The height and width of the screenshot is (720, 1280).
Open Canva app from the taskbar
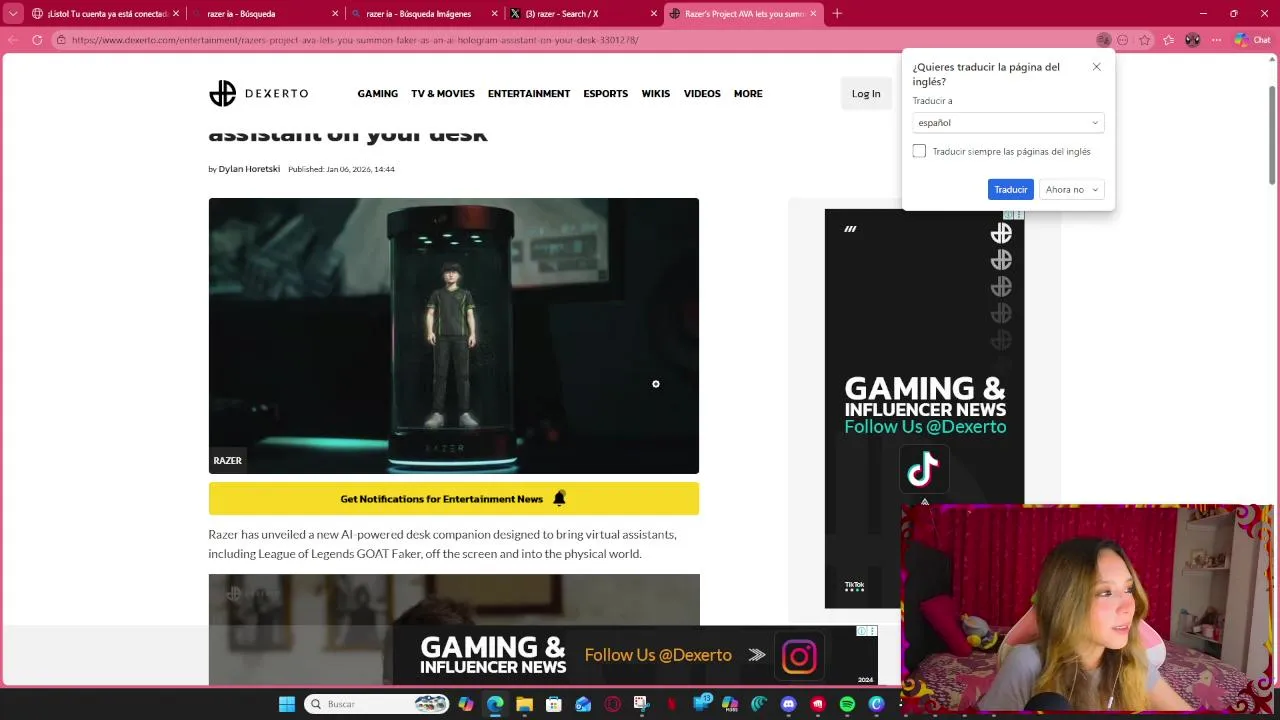877,704
